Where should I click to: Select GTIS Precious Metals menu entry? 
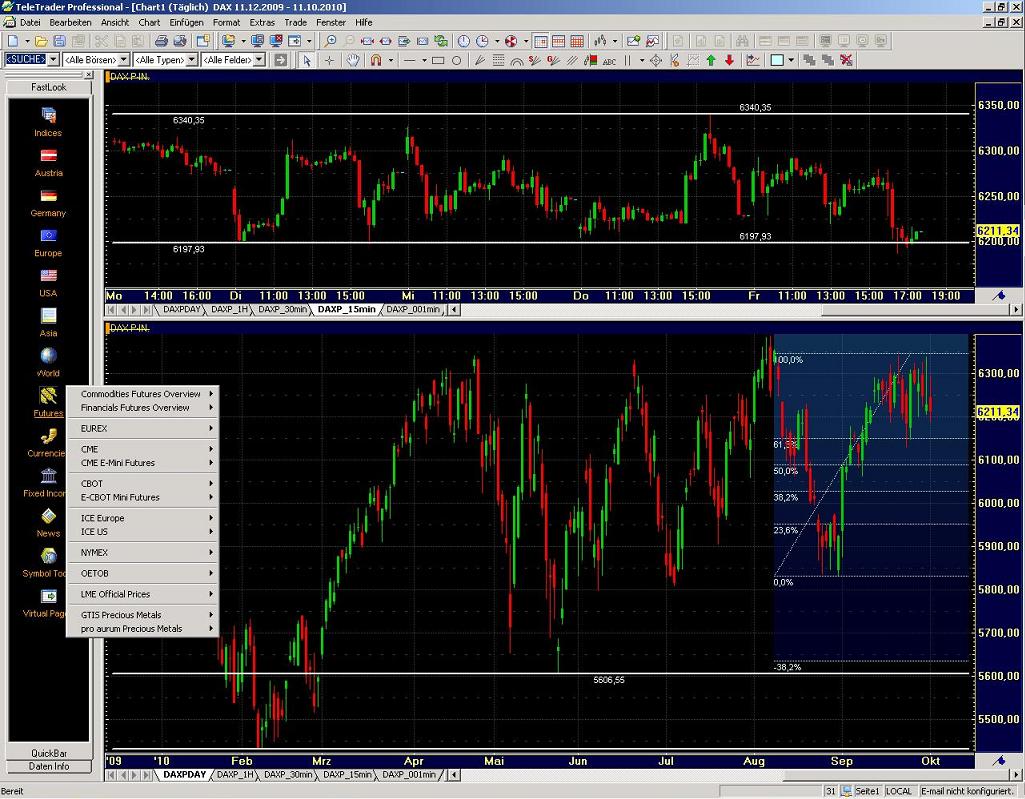(x=143, y=615)
